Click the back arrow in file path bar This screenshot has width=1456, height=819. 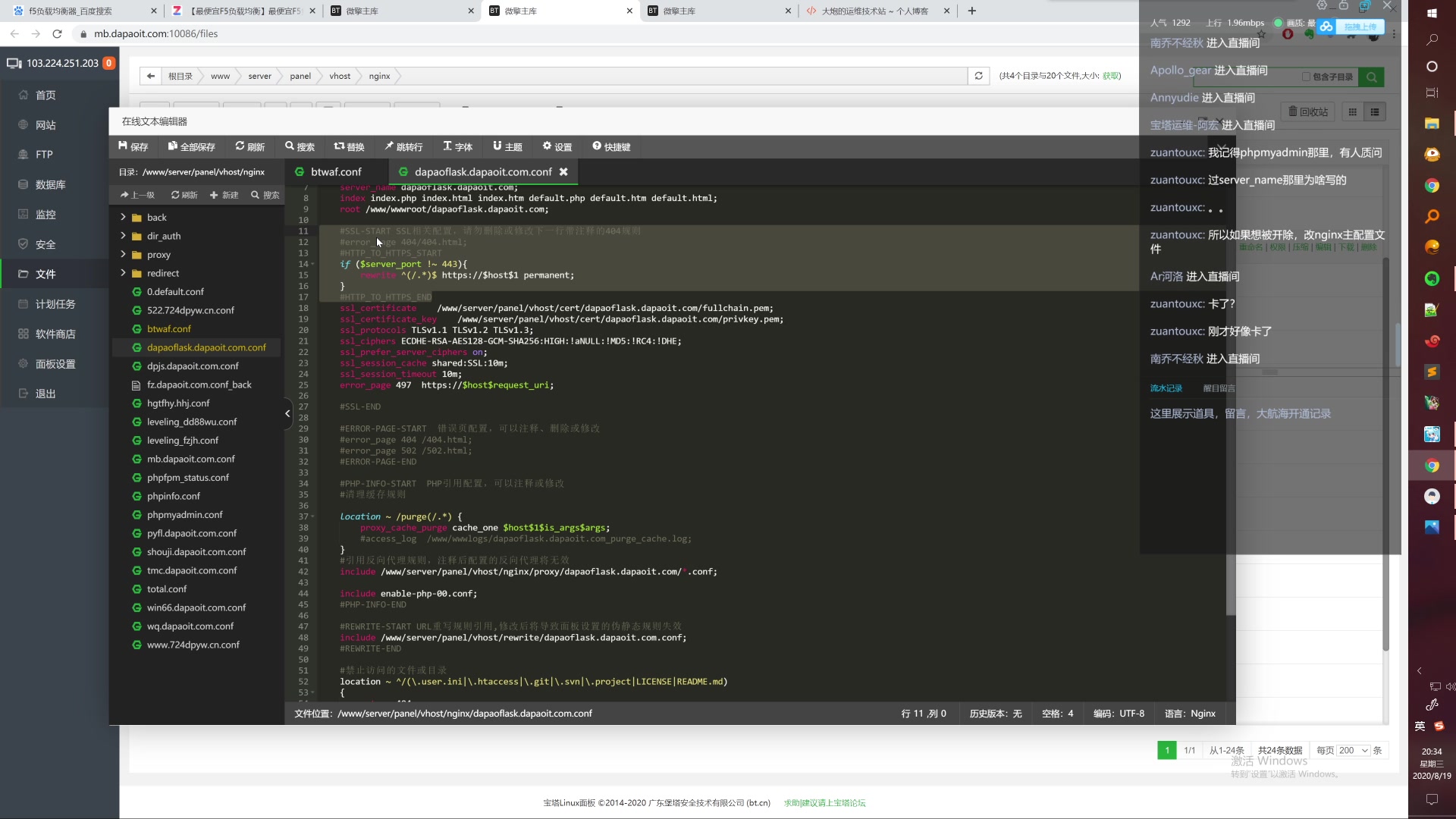point(151,76)
